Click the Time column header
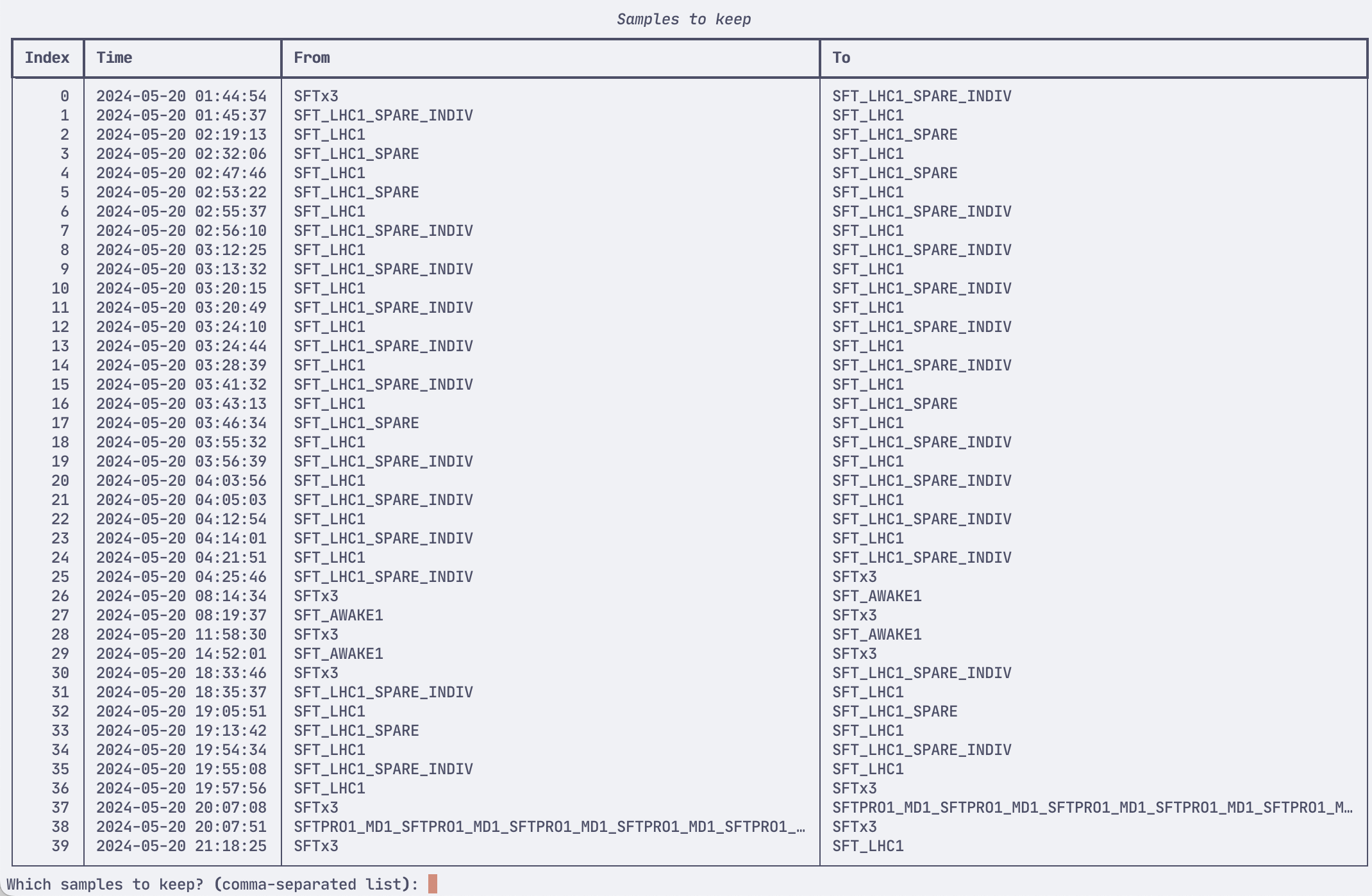 (114, 58)
